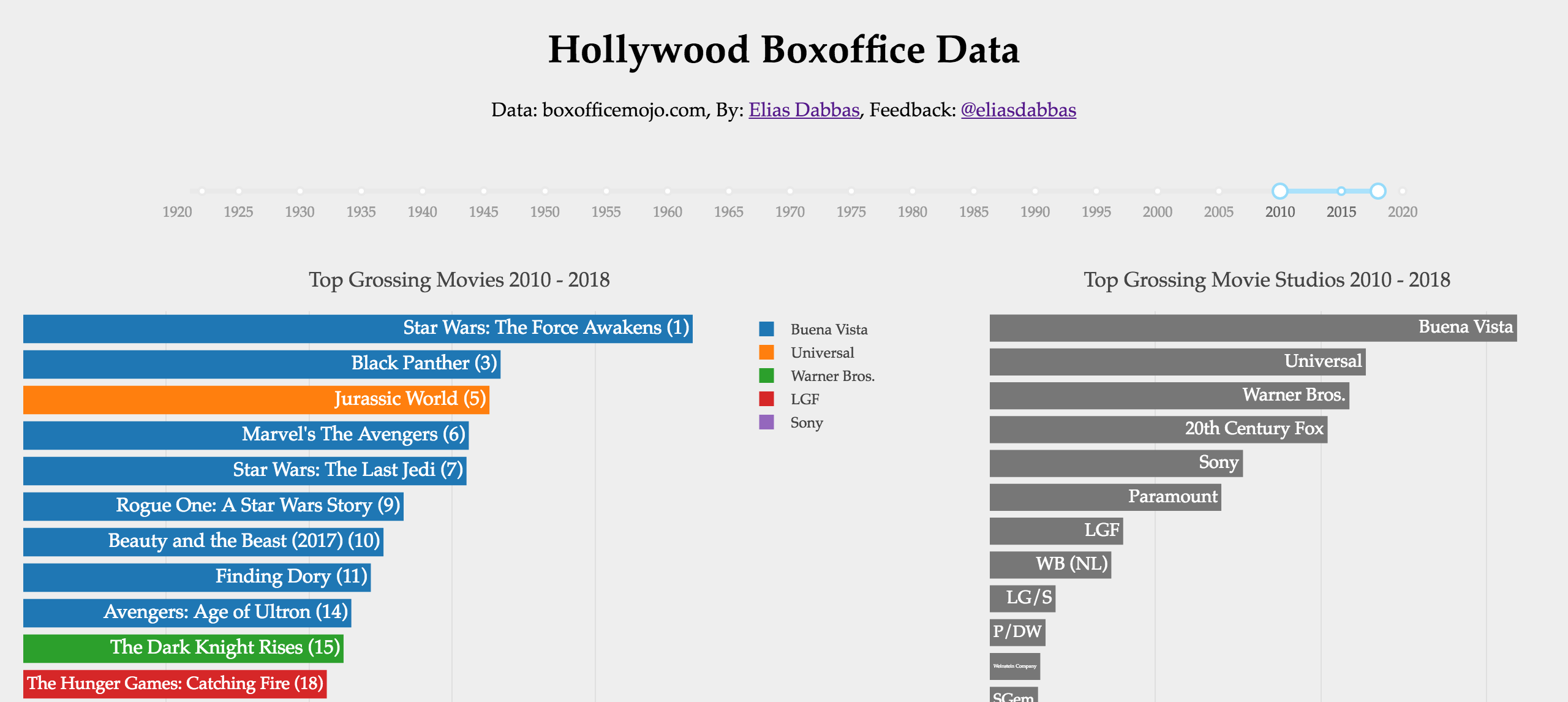Click the Buena Vista studio bar
The image size is (1568, 702).
[1253, 328]
